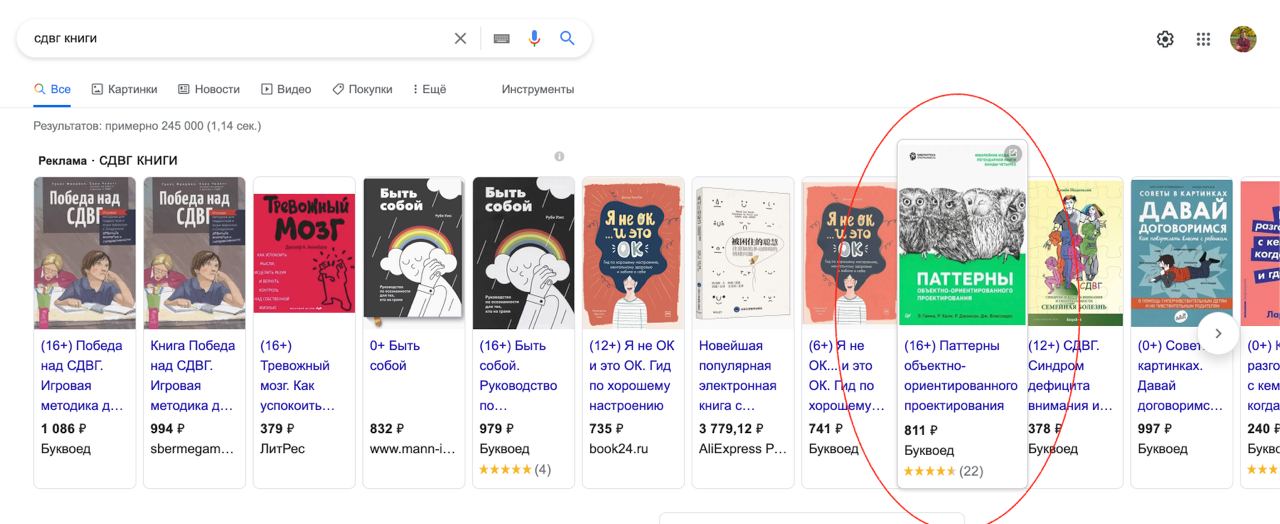This screenshot has height=524, width=1280.
Task: Open link '0+ Быть собой'
Action: (x=395, y=355)
